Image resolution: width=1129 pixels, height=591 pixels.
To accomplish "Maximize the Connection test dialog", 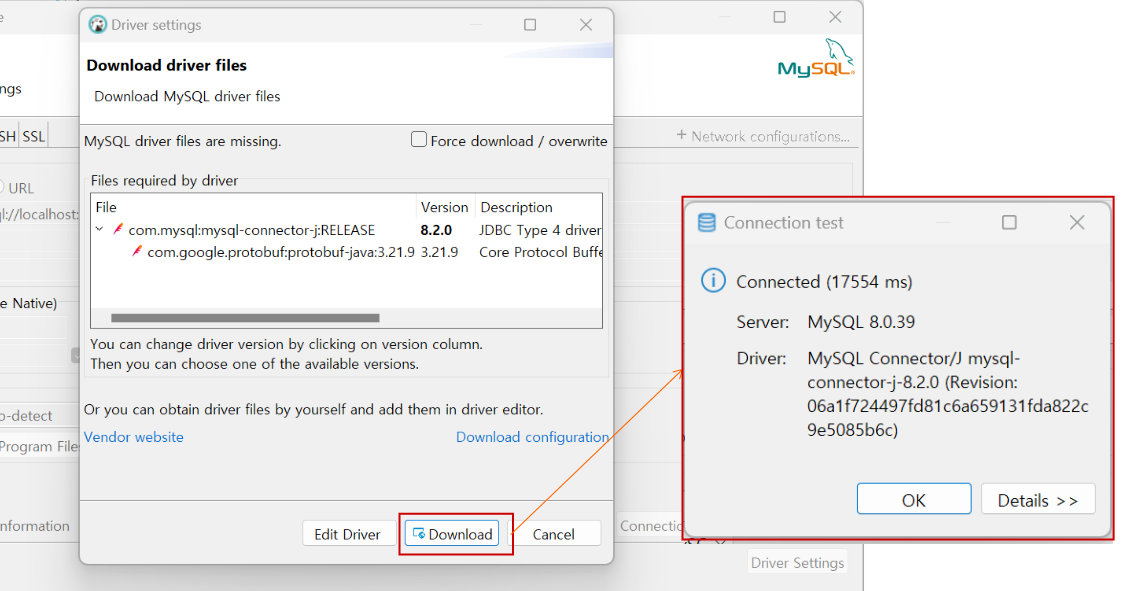I will (1009, 222).
